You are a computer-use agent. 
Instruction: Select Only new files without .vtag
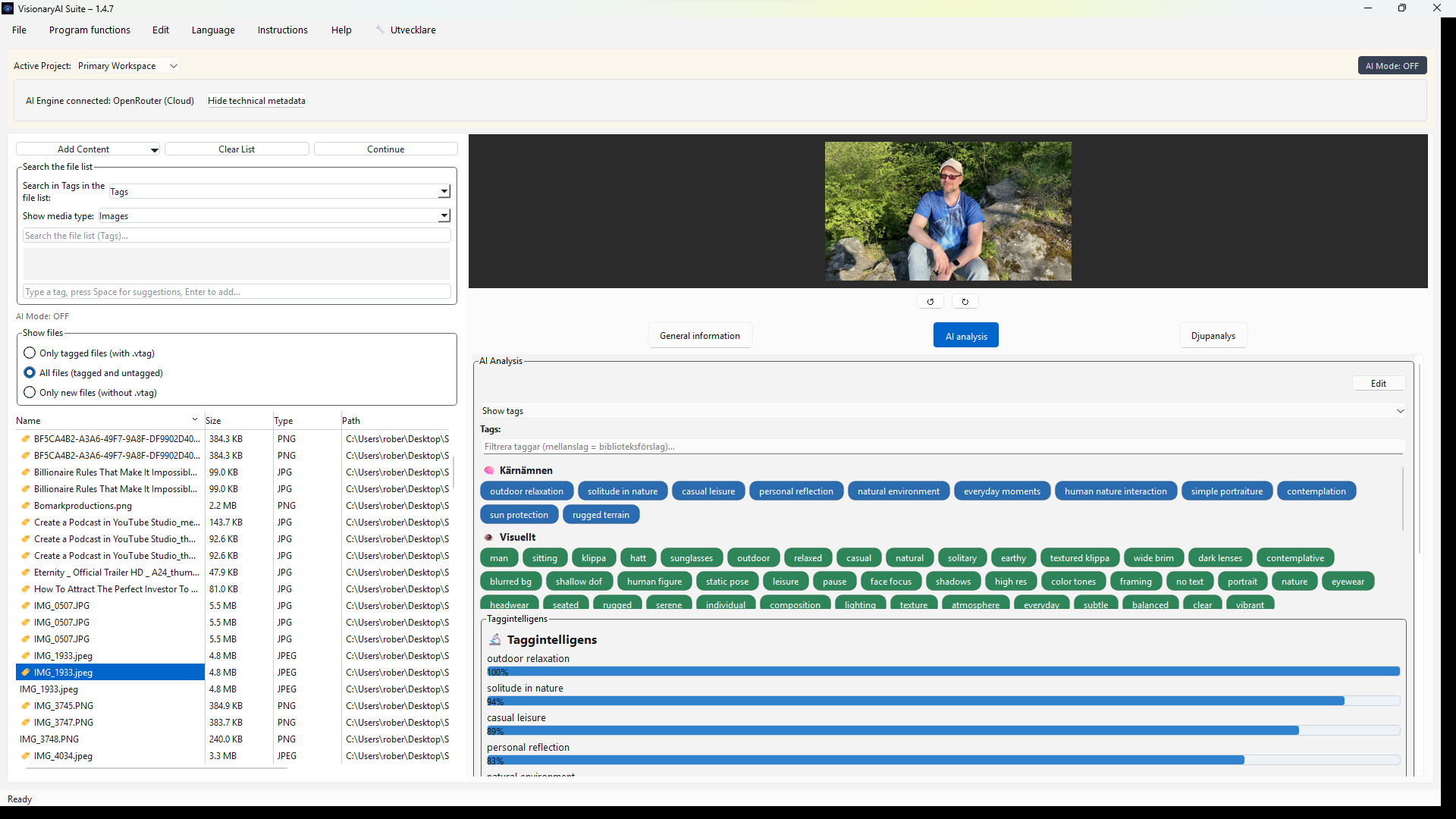(x=30, y=393)
